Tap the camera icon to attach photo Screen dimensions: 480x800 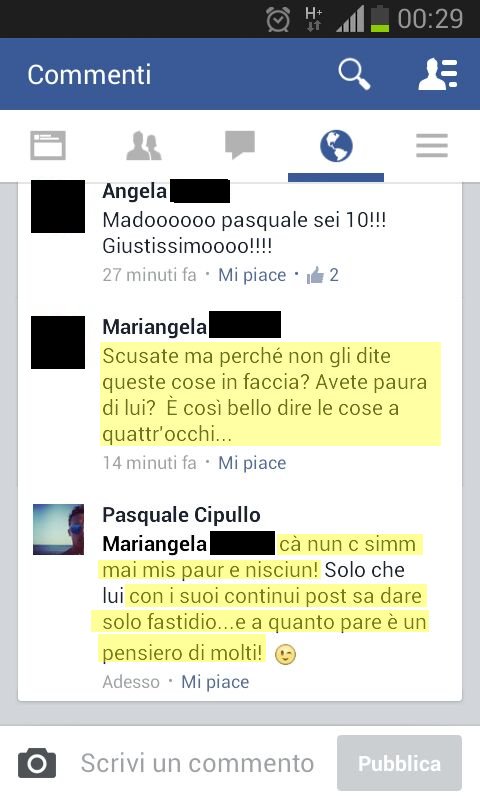point(37,763)
